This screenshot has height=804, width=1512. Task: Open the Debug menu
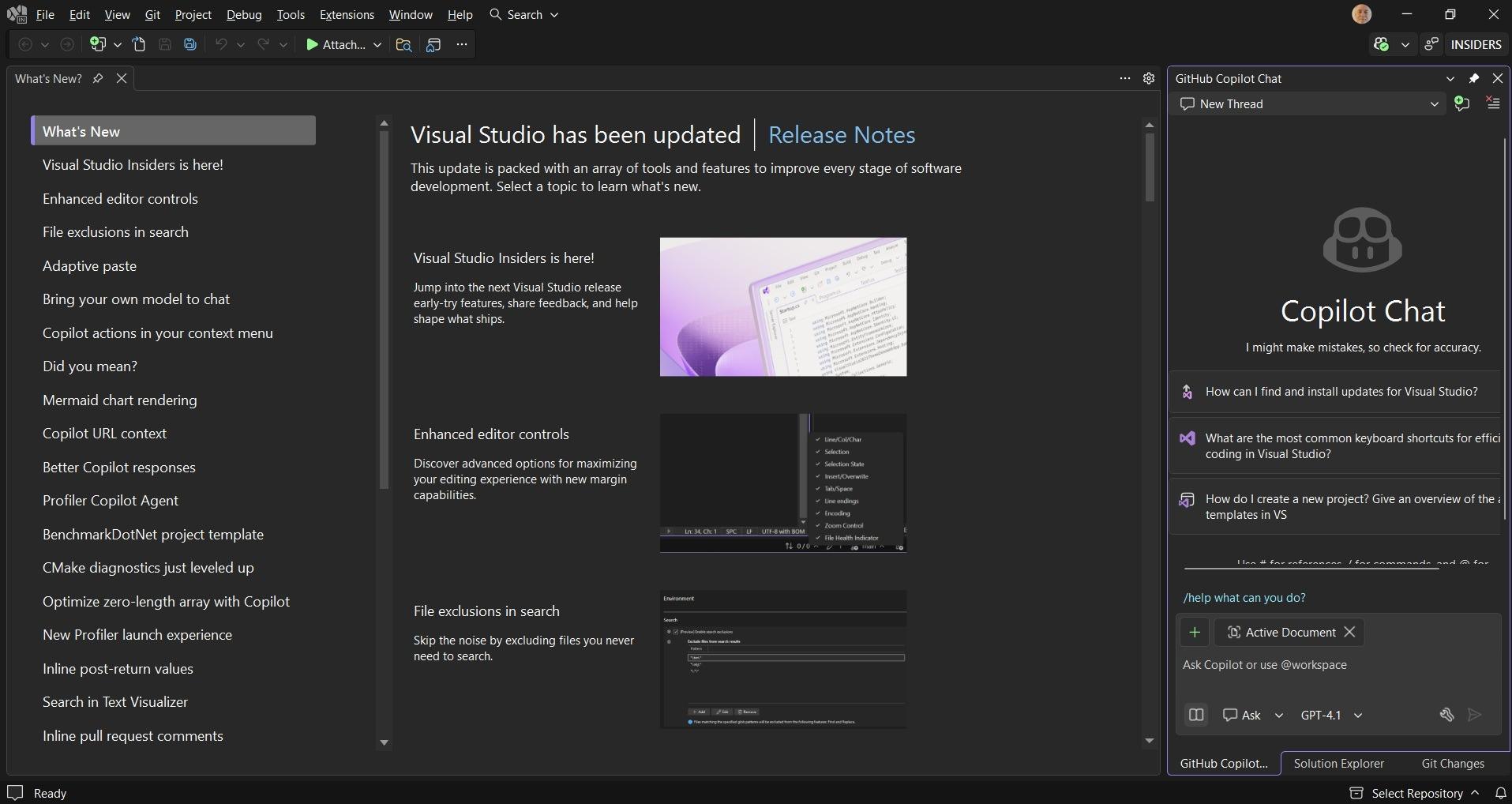(x=244, y=14)
